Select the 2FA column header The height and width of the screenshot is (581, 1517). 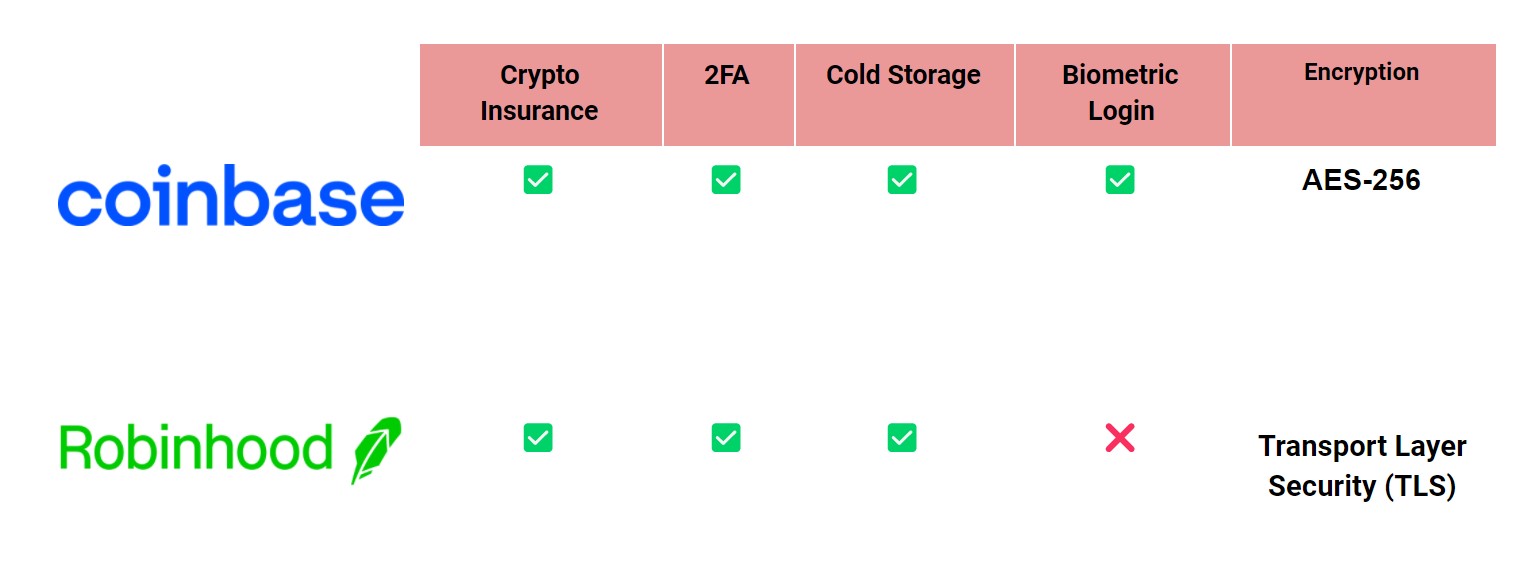click(x=729, y=94)
